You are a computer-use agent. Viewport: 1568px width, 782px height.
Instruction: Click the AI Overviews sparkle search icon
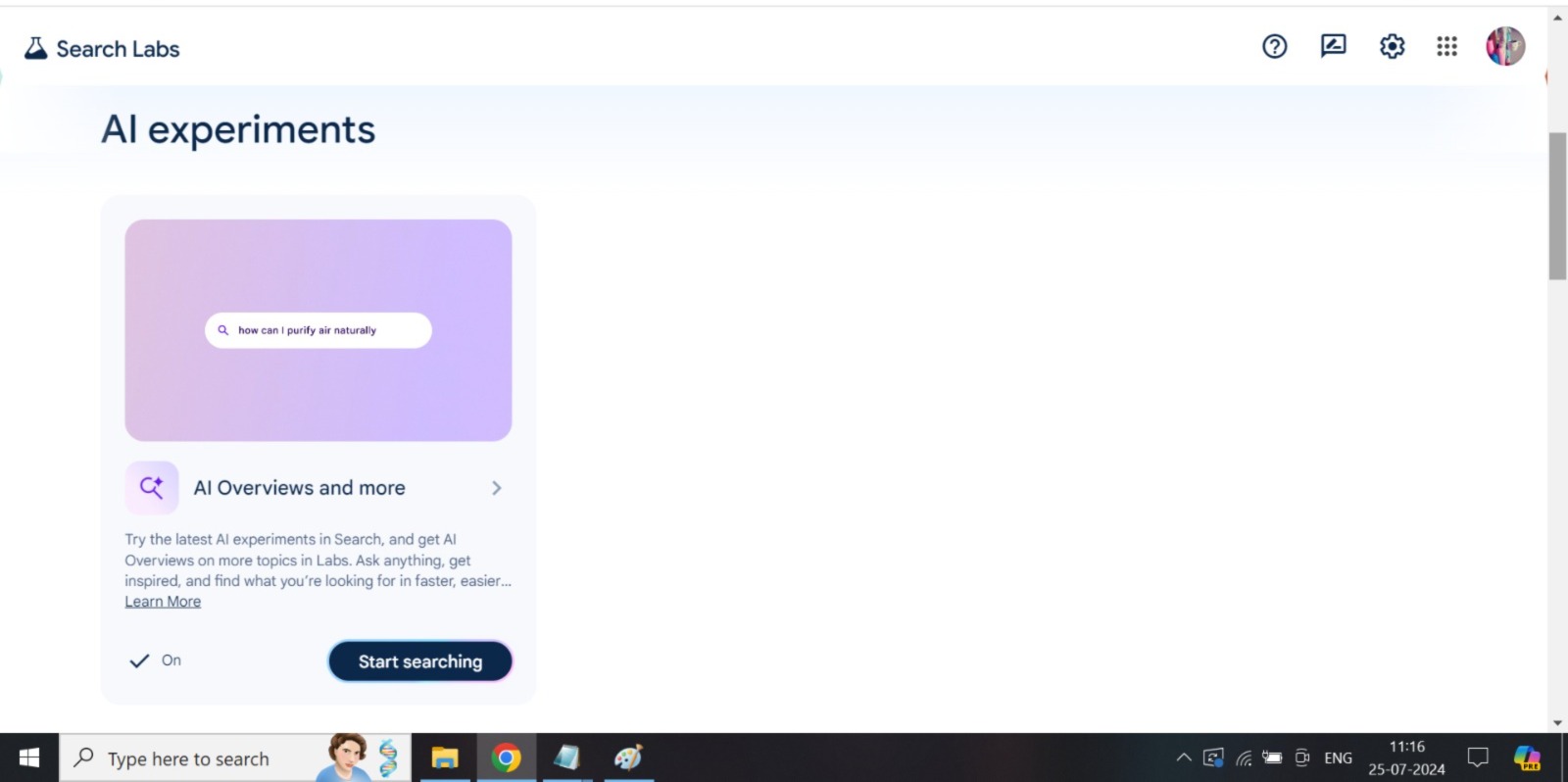(x=152, y=487)
